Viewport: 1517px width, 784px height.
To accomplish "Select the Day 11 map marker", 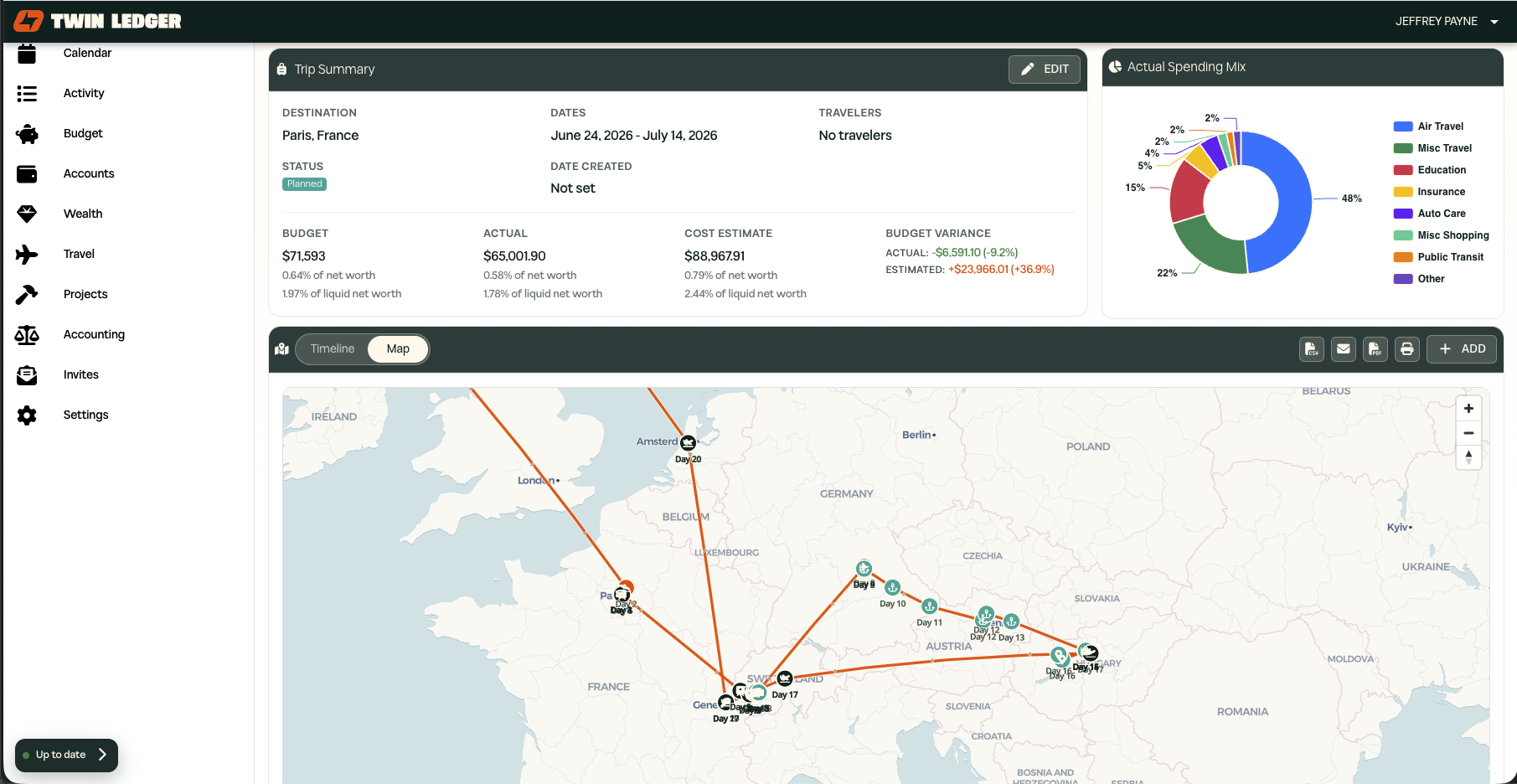I will 930,606.
